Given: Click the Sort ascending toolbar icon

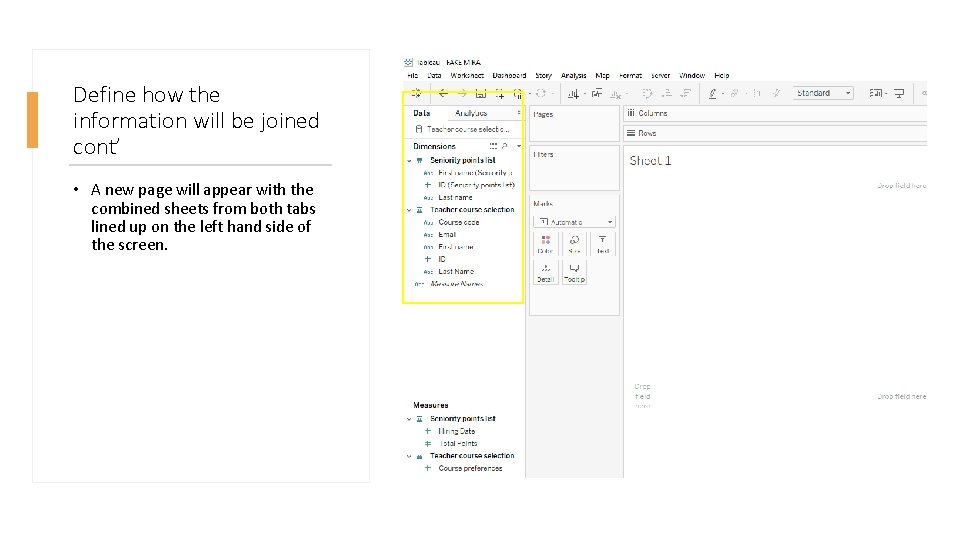Looking at the screenshot, I should click(667, 94).
